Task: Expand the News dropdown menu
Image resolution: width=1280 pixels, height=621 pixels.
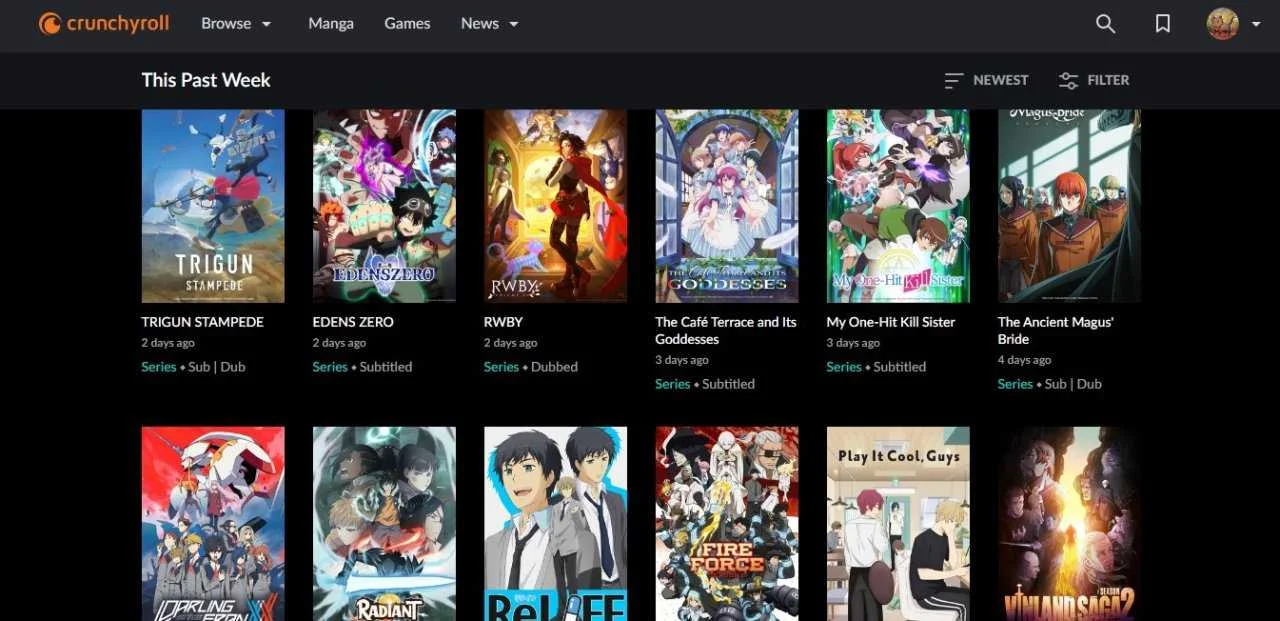Action: tap(490, 23)
